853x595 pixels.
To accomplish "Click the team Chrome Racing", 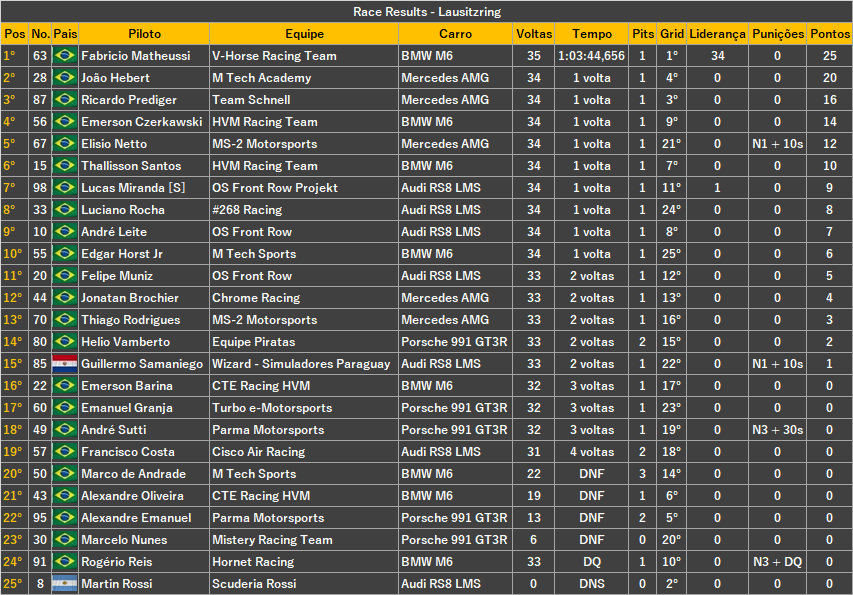I will (x=256, y=298).
